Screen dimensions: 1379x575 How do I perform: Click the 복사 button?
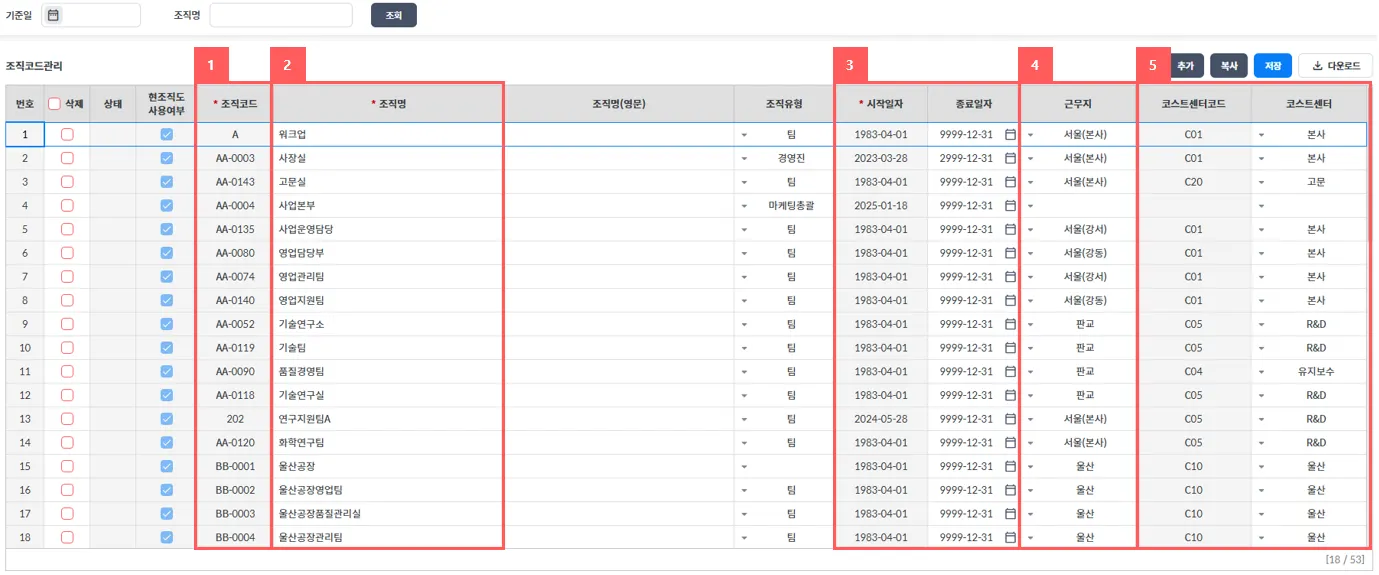coord(1228,66)
